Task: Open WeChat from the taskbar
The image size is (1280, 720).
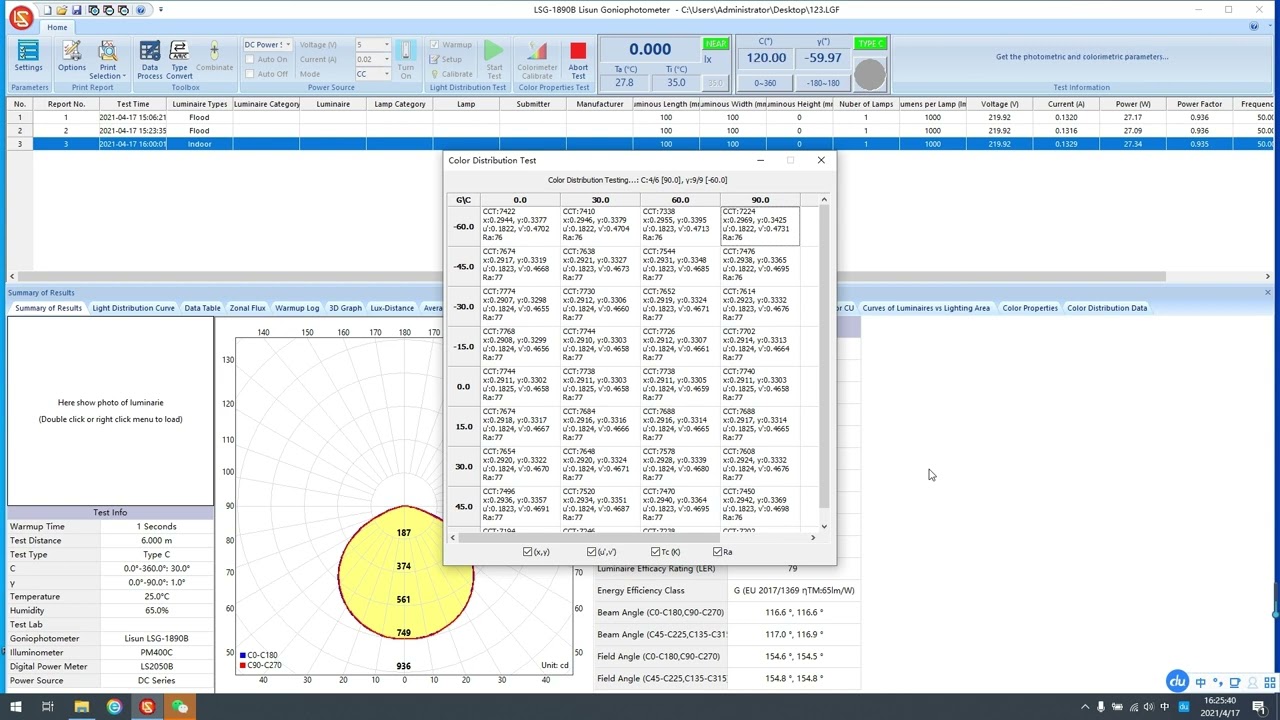Action: click(x=180, y=707)
